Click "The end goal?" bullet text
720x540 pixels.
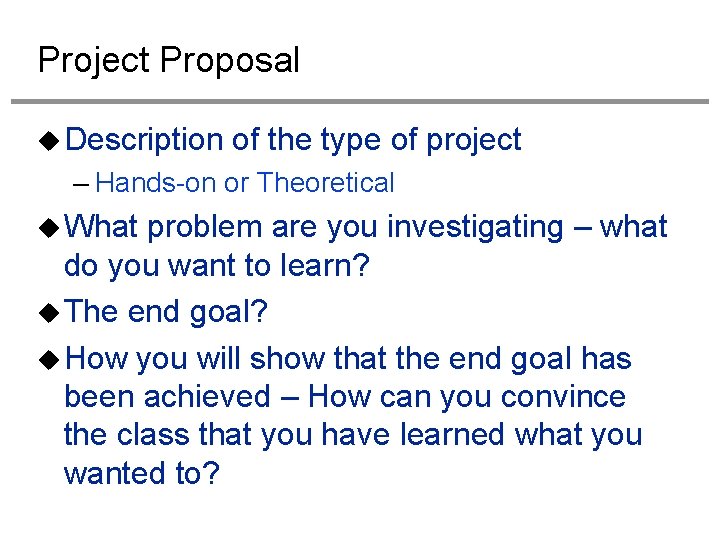tap(167, 312)
